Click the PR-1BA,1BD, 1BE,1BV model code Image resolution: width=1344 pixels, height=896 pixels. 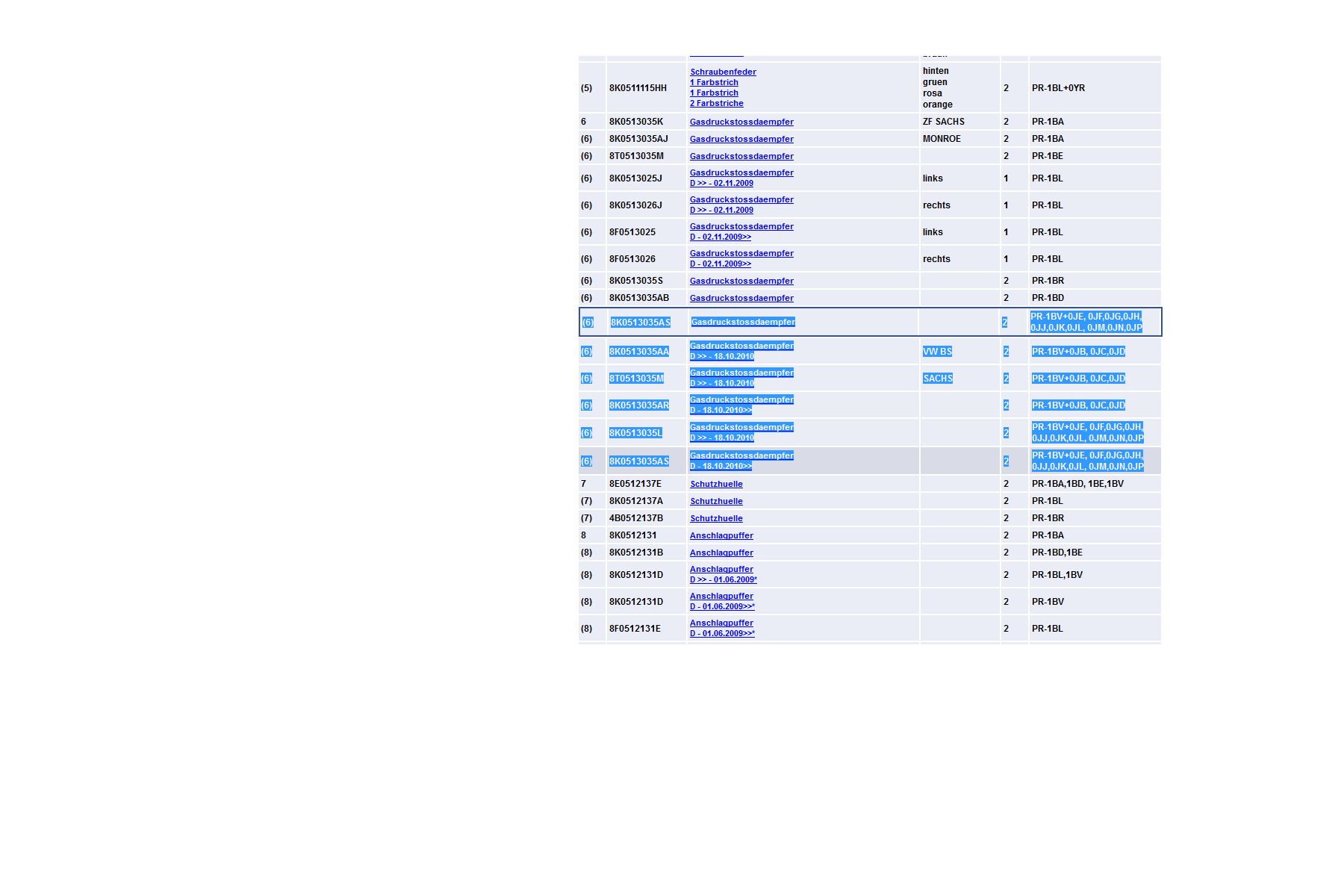1077,484
